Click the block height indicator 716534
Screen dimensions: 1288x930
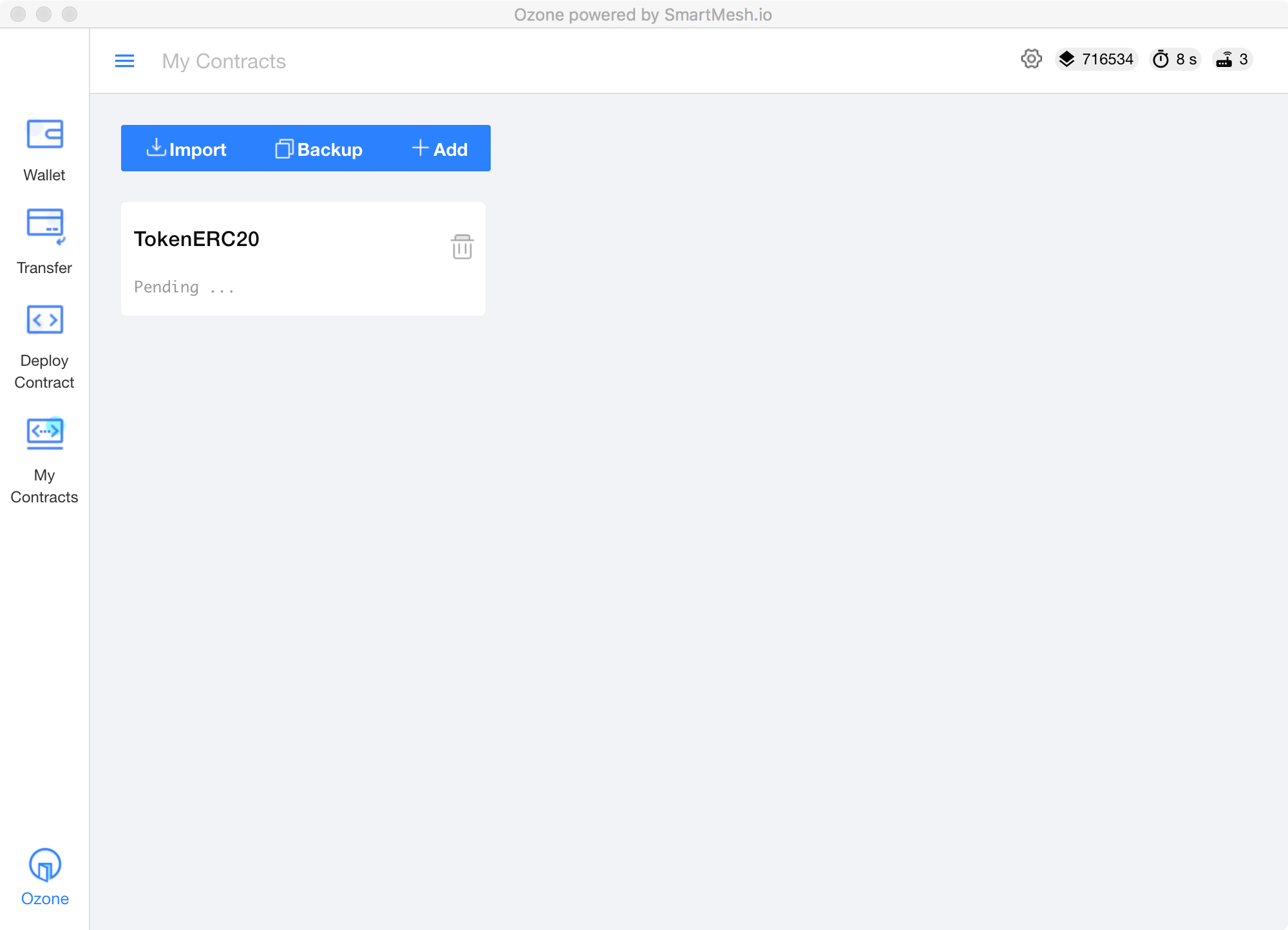click(1097, 59)
